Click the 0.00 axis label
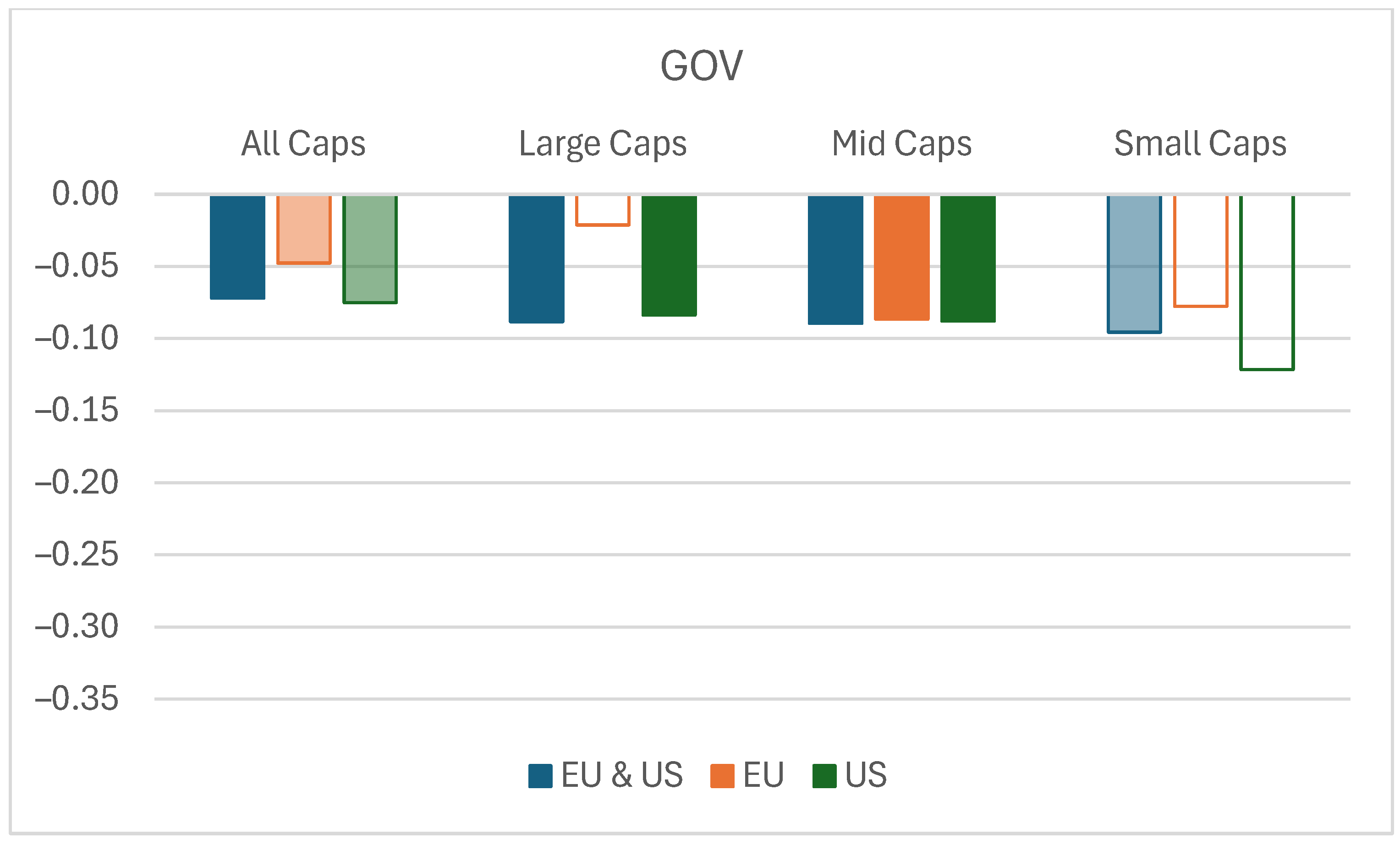This screenshot has height=845, width=1400. [85, 194]
